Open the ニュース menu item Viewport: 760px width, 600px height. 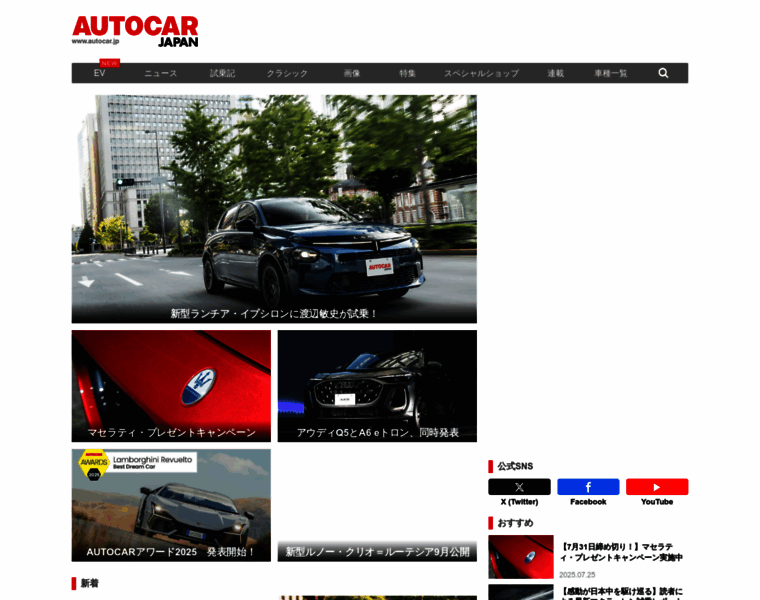[x=160, y=73]
